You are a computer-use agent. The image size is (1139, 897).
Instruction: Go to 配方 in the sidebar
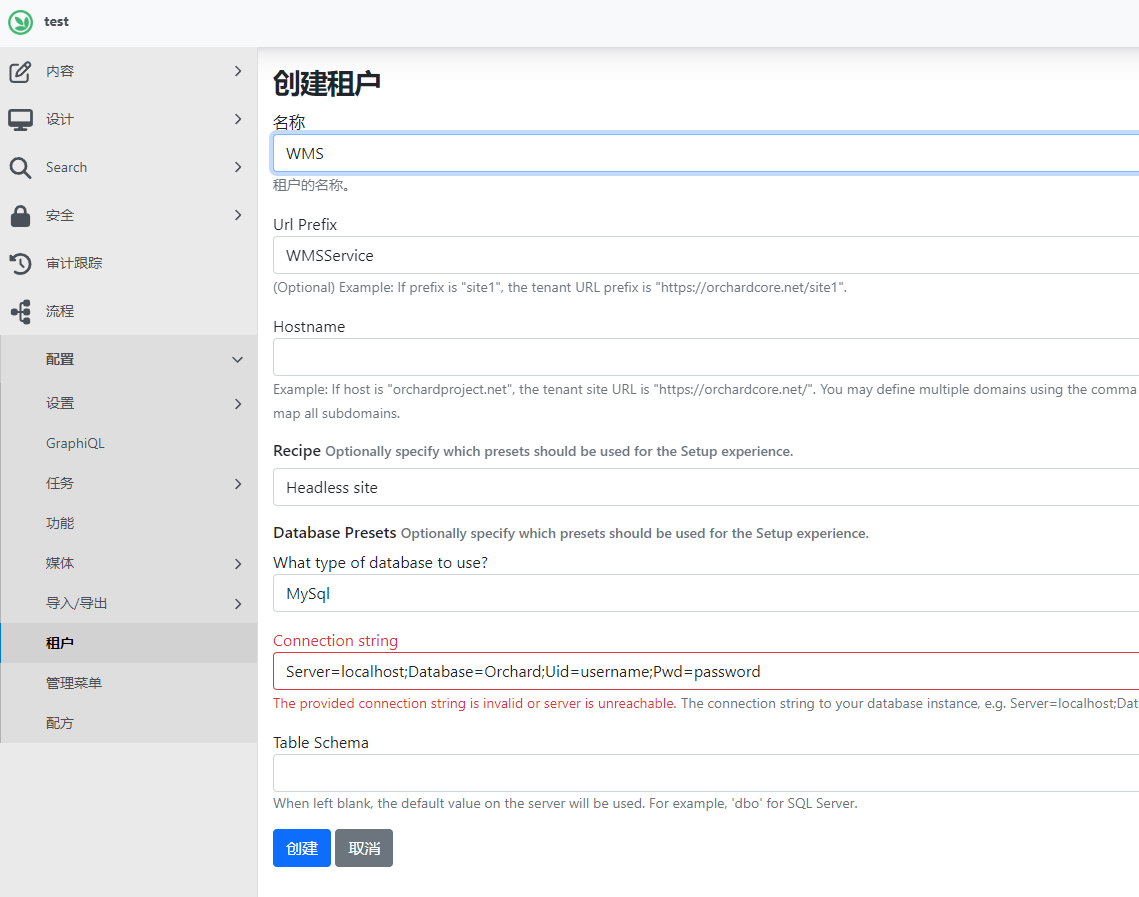[x=59, y=721]
